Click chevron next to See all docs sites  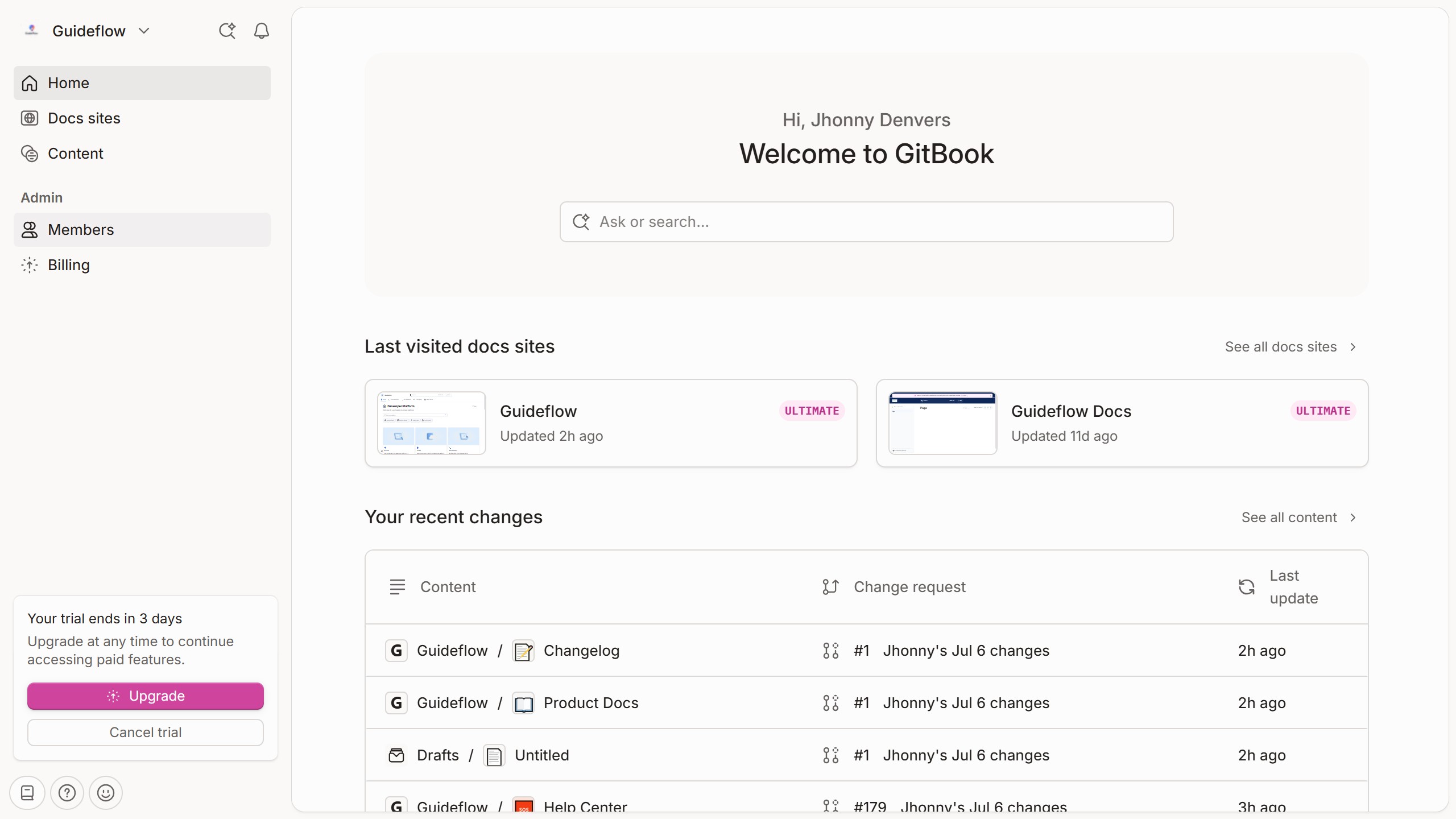[x=1353, y=347]
